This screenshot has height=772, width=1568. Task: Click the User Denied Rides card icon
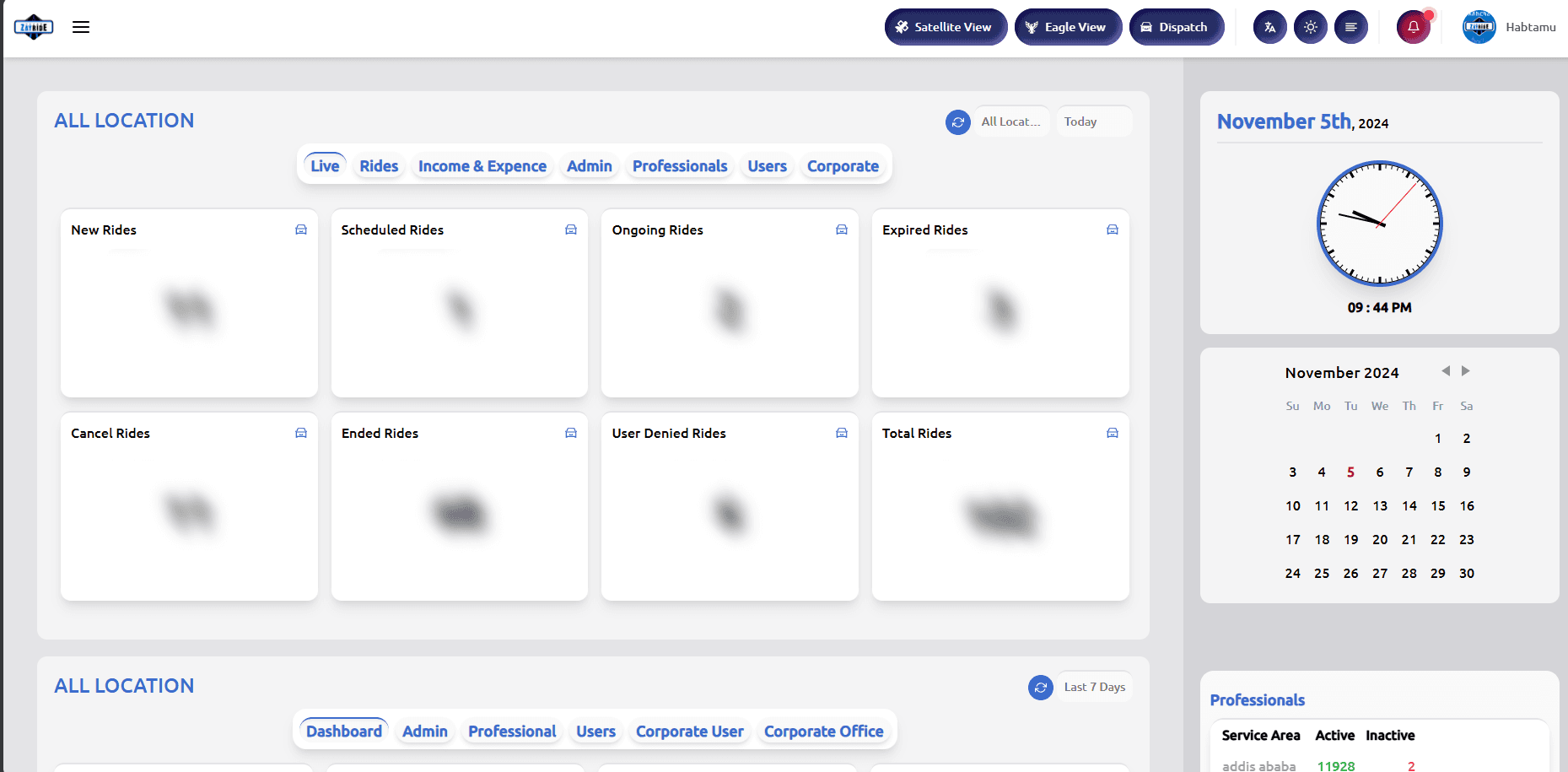(842, 433)
